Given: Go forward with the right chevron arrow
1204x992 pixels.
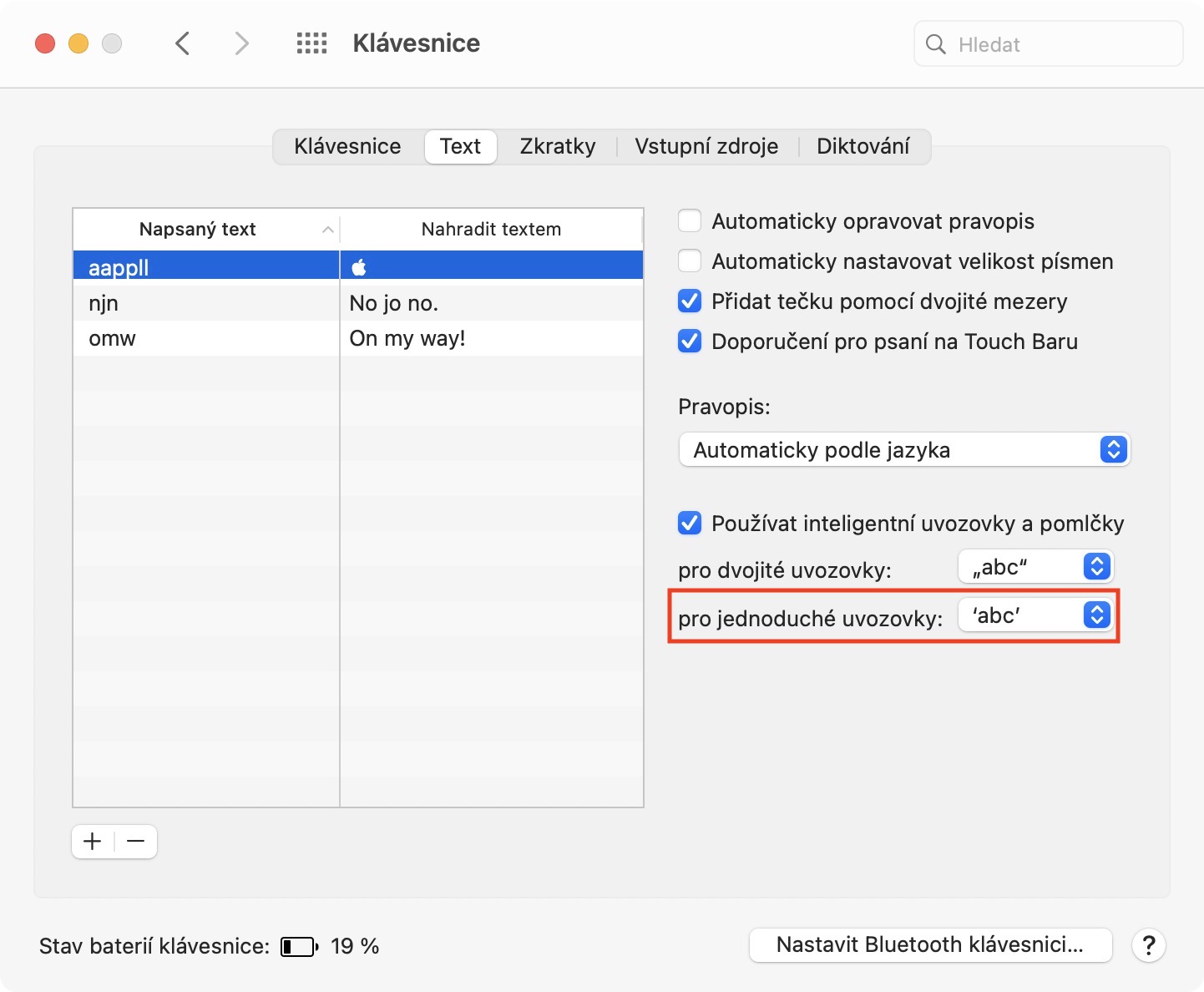Looking at the screenshot, I should 241,43.
